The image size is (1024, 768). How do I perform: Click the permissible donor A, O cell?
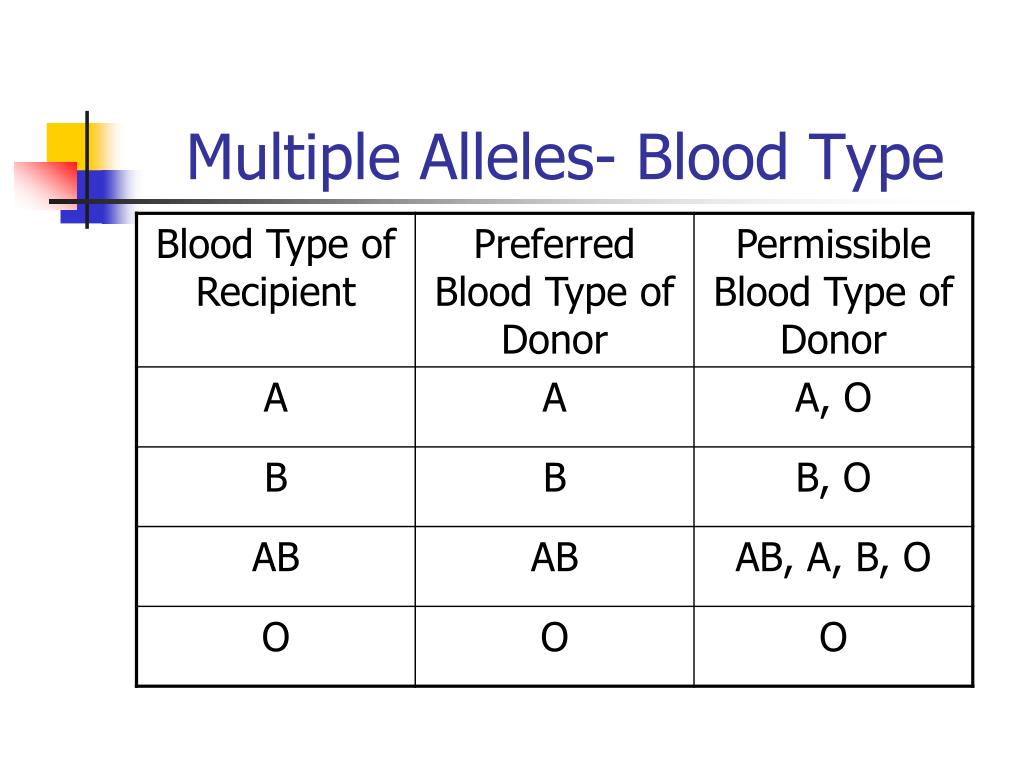(833, 407)
